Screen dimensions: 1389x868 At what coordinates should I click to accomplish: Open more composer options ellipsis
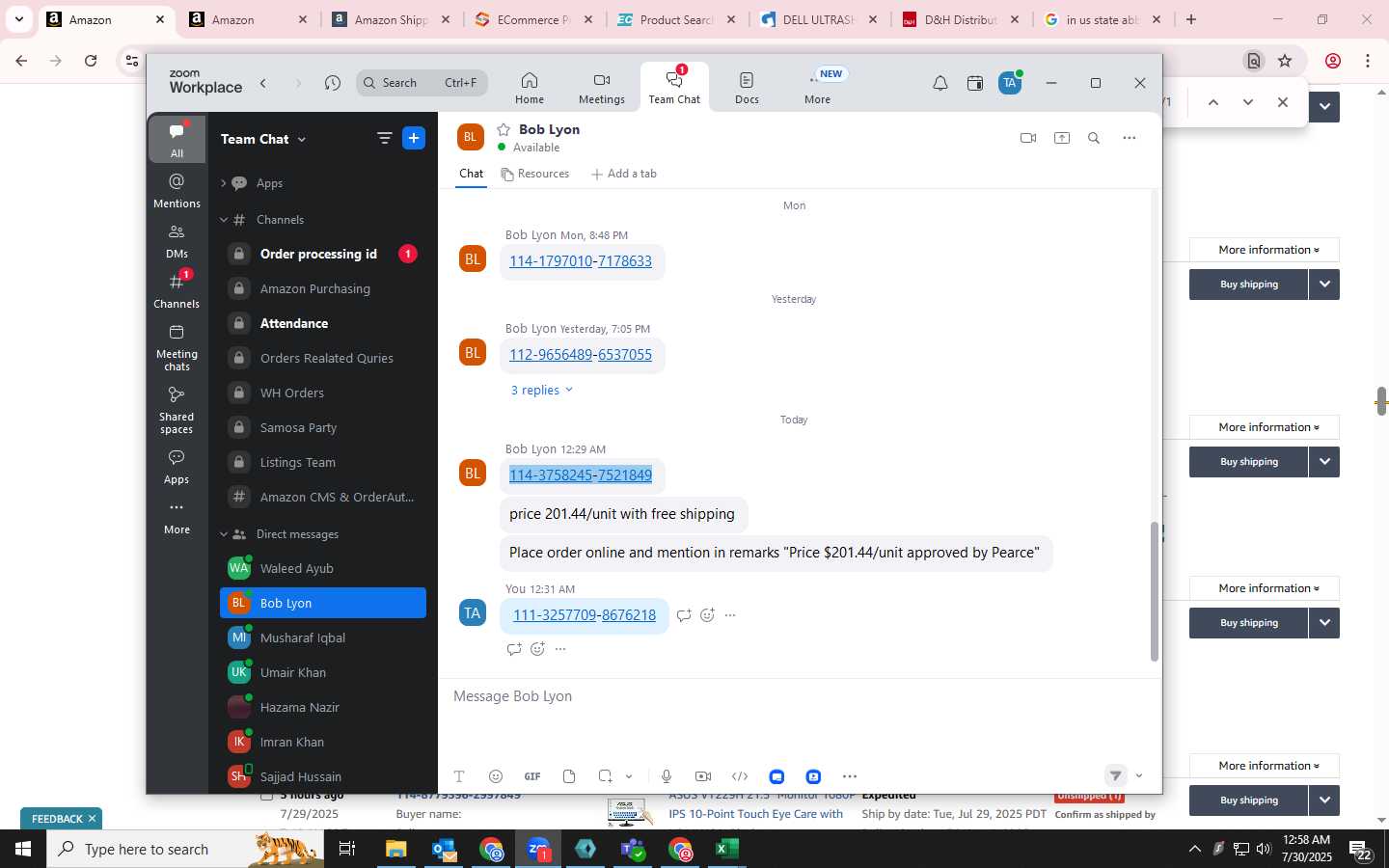pyautogui.click(x=850, y=776)
